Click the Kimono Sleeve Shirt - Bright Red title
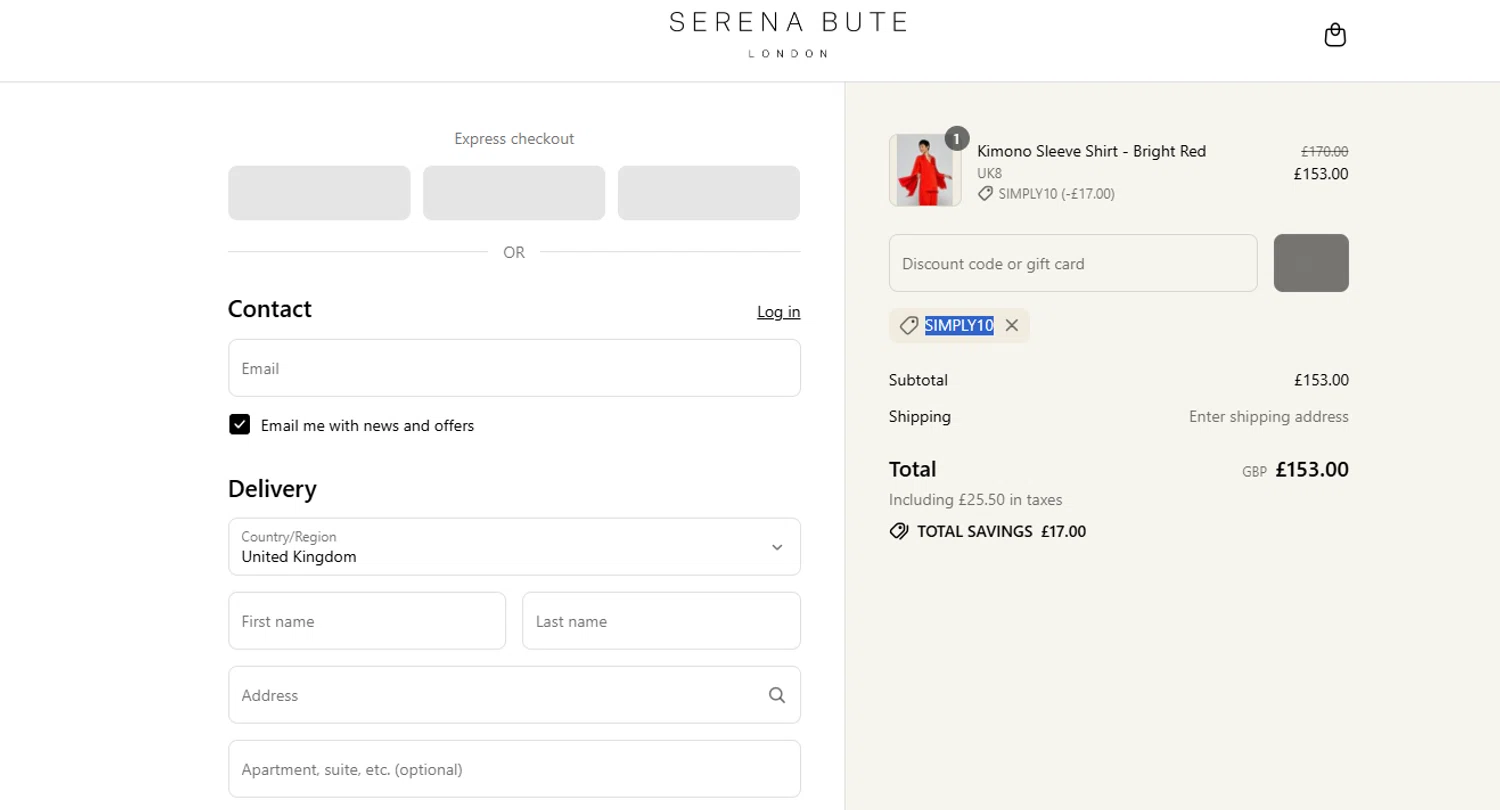Screen dimensions: 1500x810 click(x=1092, y=151)
